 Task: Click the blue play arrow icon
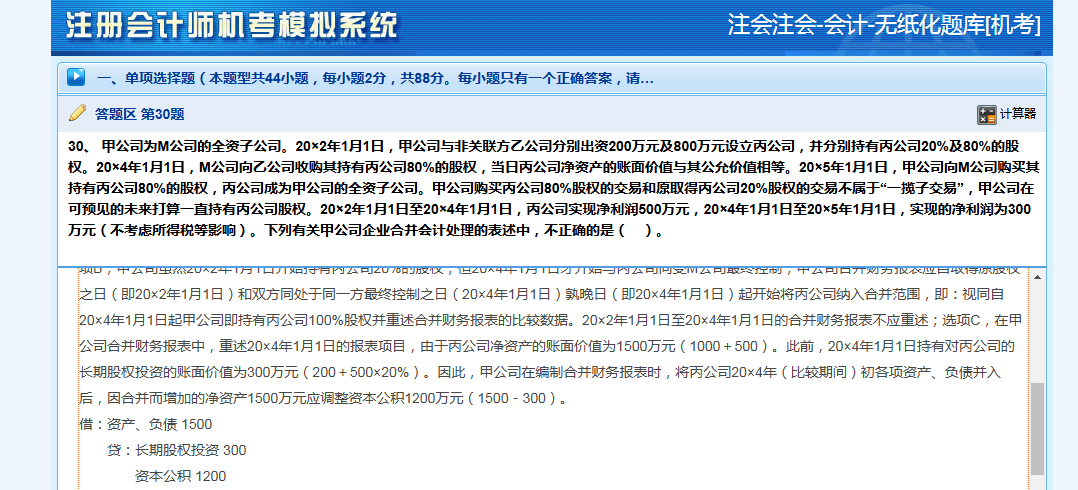[76, 77]
